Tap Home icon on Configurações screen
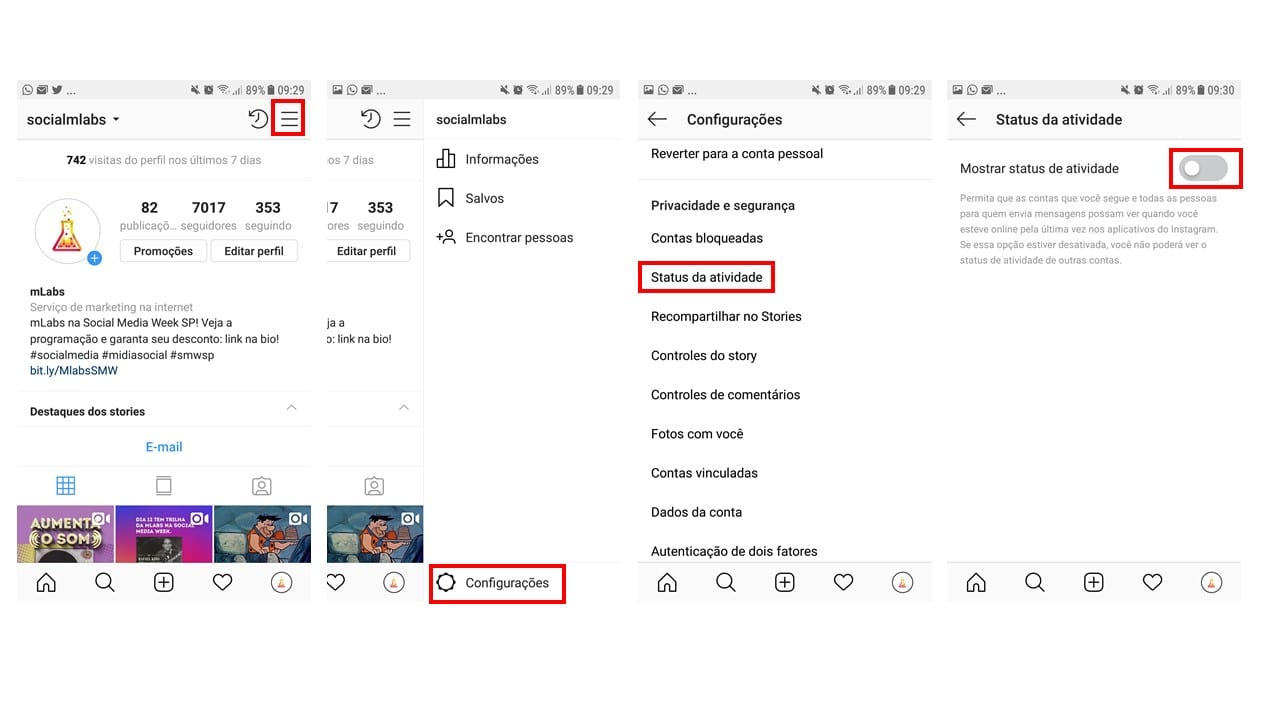The width and height of the screenshot is (1280, 720). (667, 583)
